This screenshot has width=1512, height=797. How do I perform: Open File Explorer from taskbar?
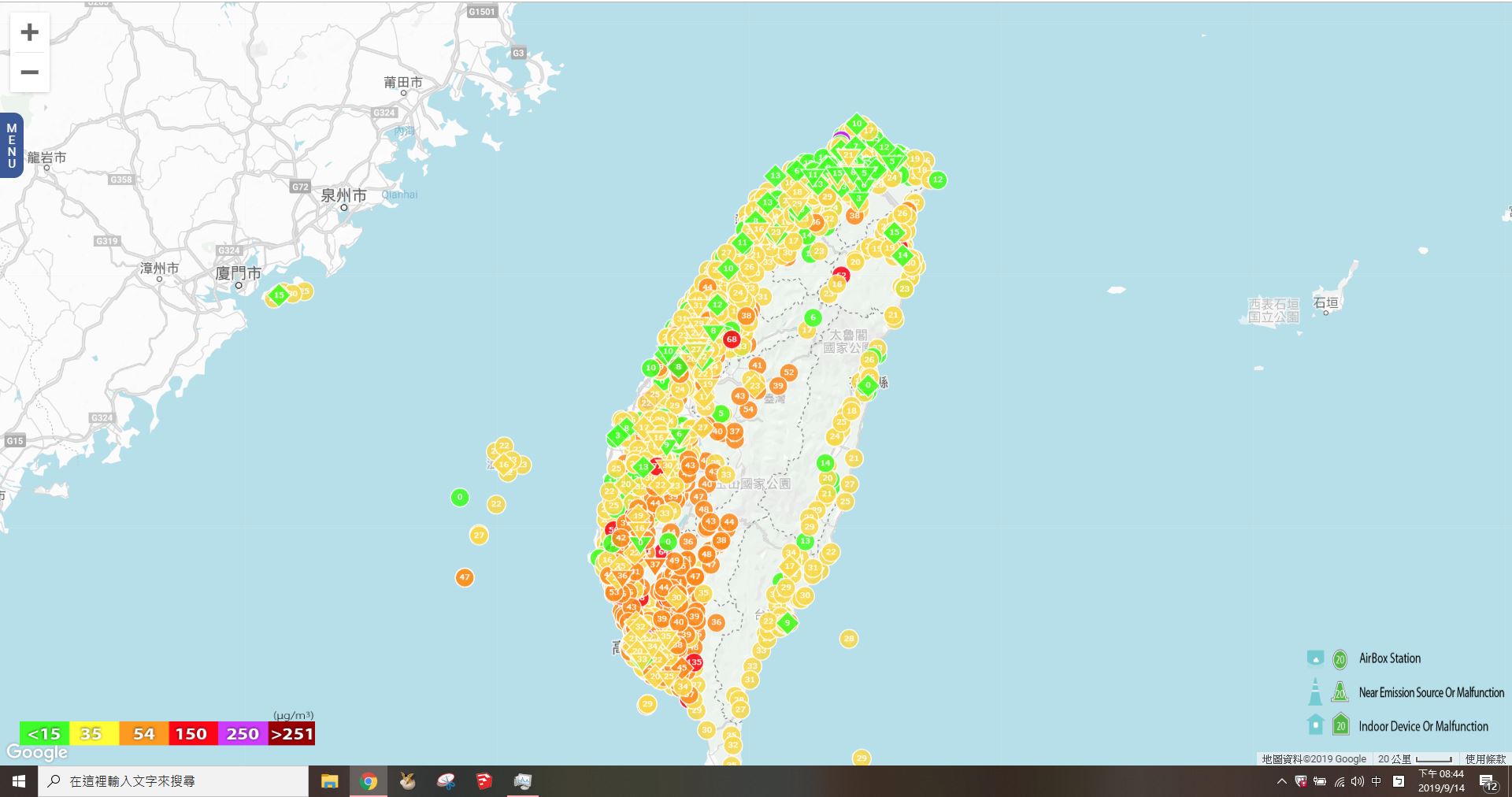329,781
